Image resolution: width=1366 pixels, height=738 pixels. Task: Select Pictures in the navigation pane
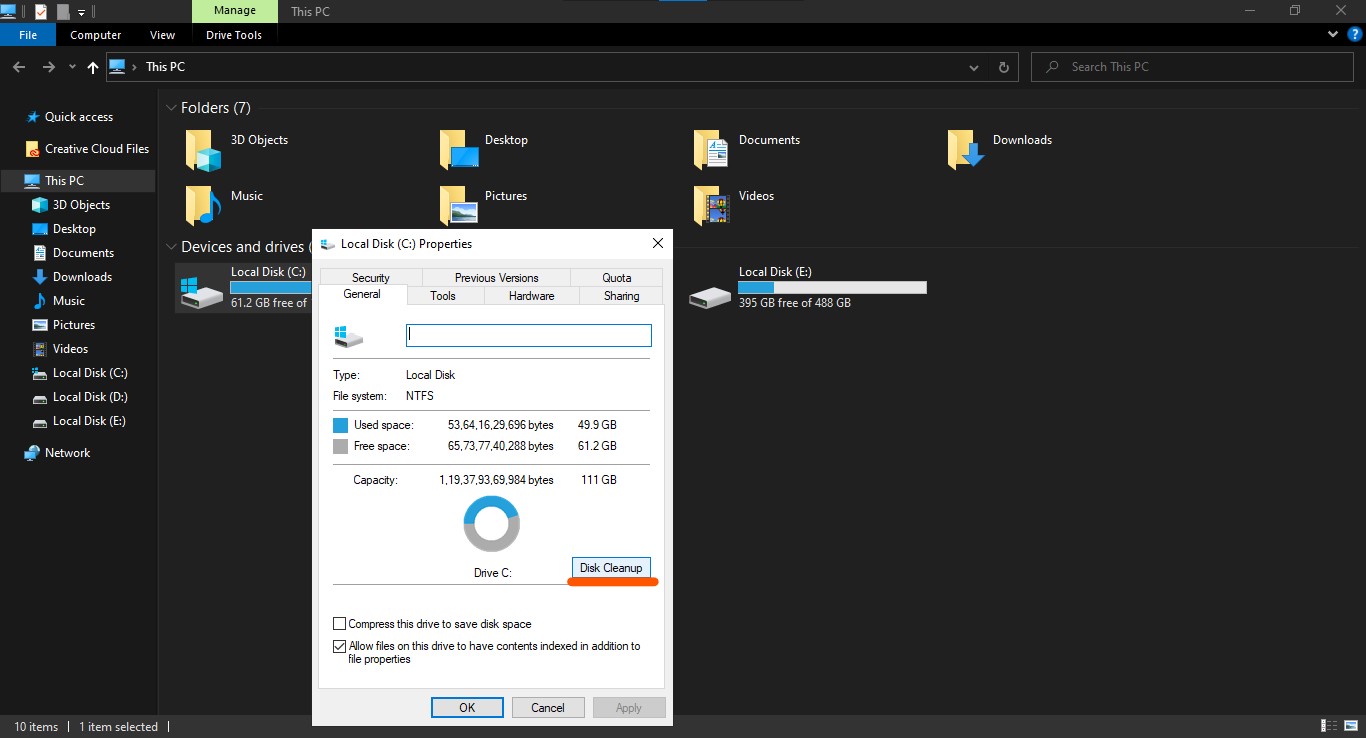74,325
